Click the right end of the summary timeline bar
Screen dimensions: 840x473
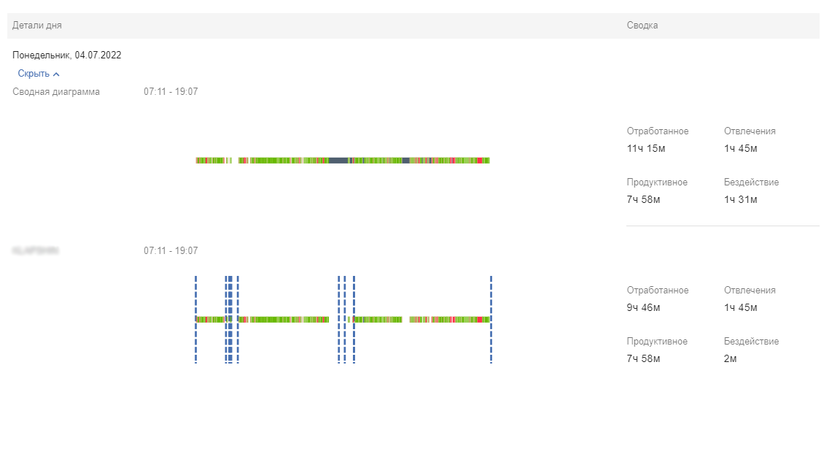tap(488, 160)
